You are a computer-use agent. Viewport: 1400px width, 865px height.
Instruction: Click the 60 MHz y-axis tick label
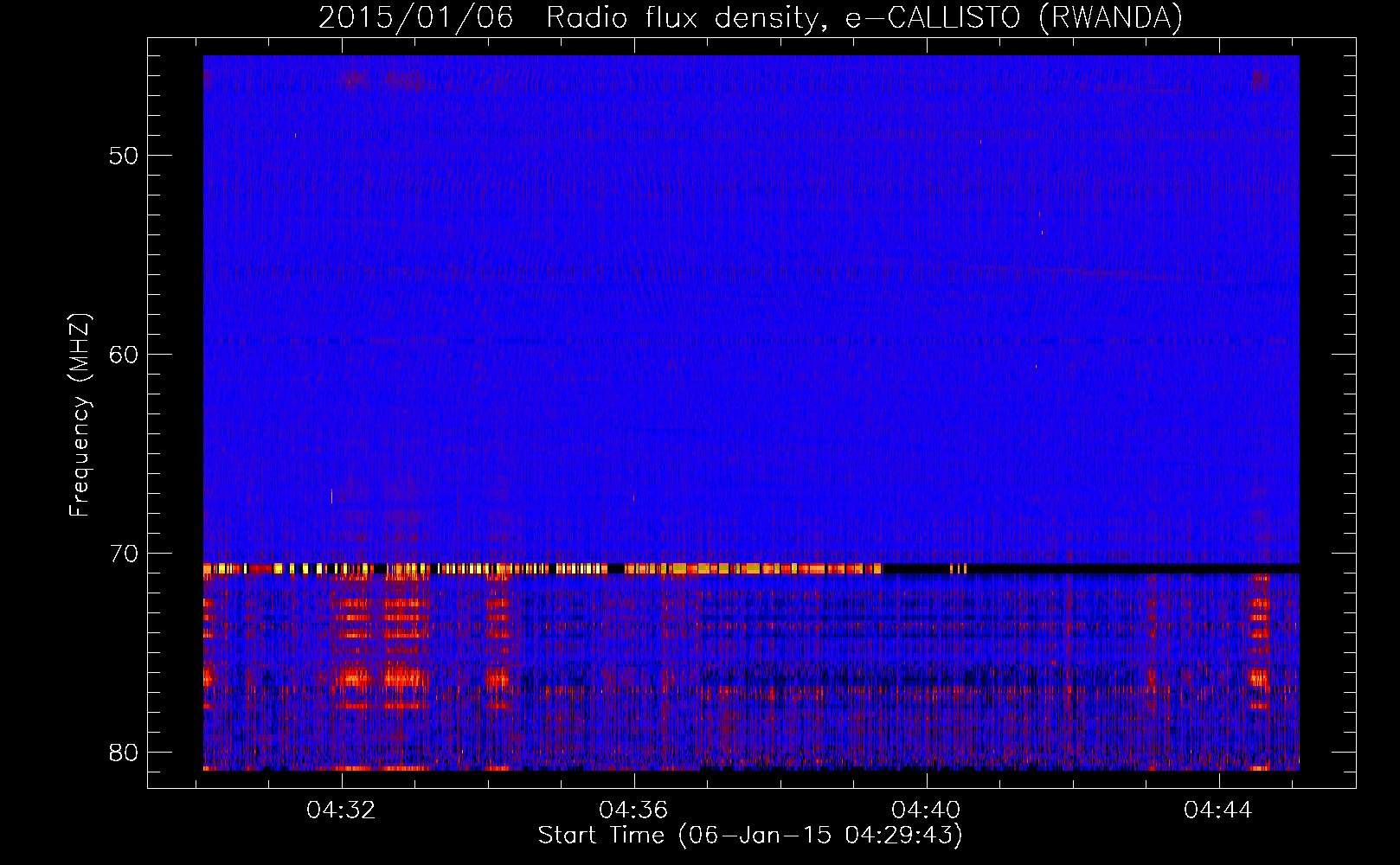124,355
